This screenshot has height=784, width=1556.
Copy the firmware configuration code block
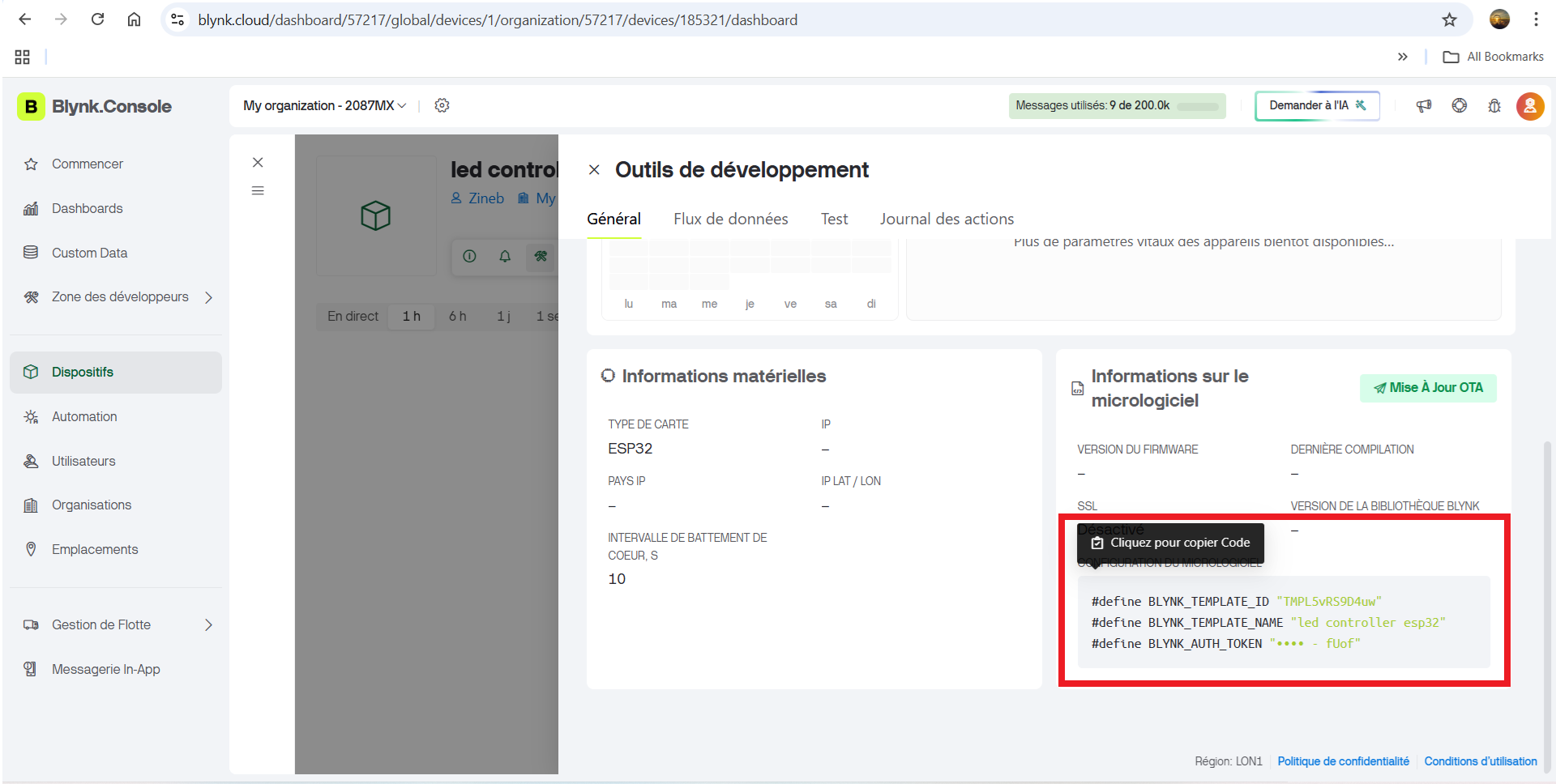coord(1284,622)
